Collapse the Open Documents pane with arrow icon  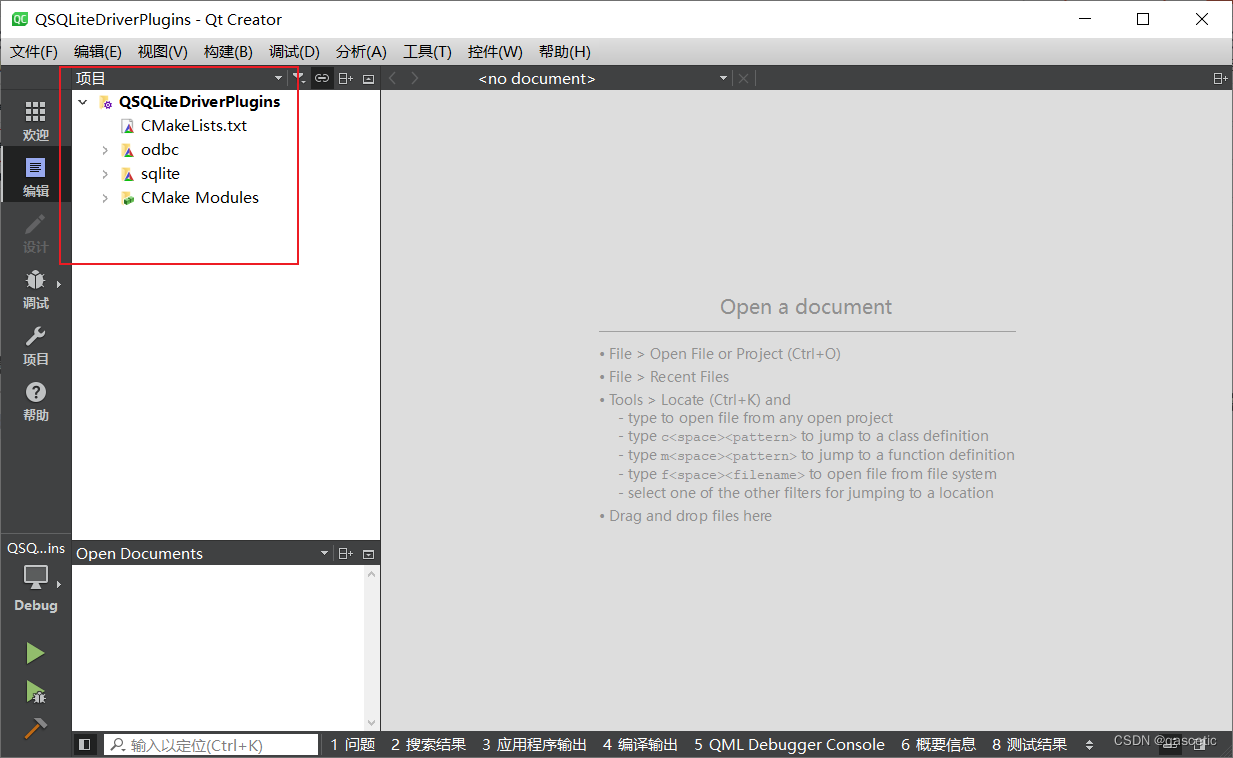pyautogui.click(x=369, y=552)
